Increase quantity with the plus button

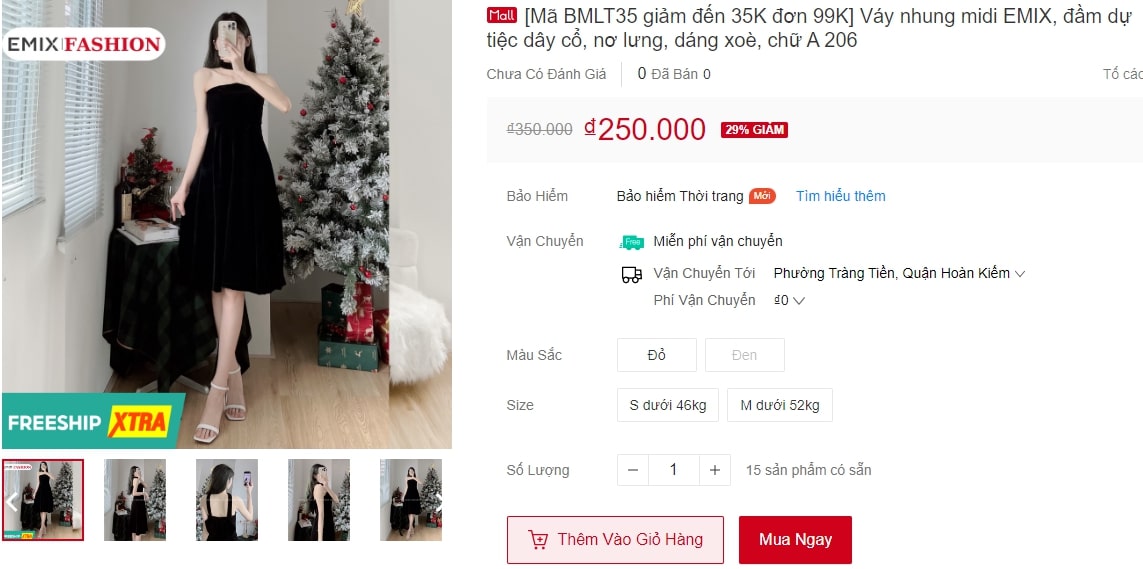coord(715,470)
